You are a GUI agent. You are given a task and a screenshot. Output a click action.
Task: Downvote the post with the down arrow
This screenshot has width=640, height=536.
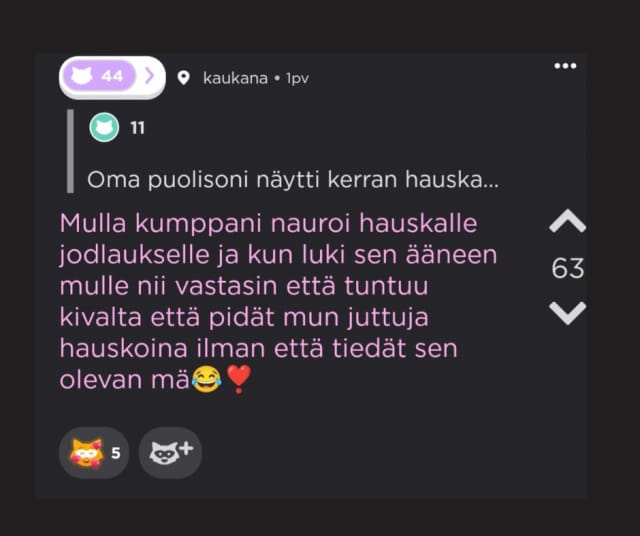(x=567, y=313)
